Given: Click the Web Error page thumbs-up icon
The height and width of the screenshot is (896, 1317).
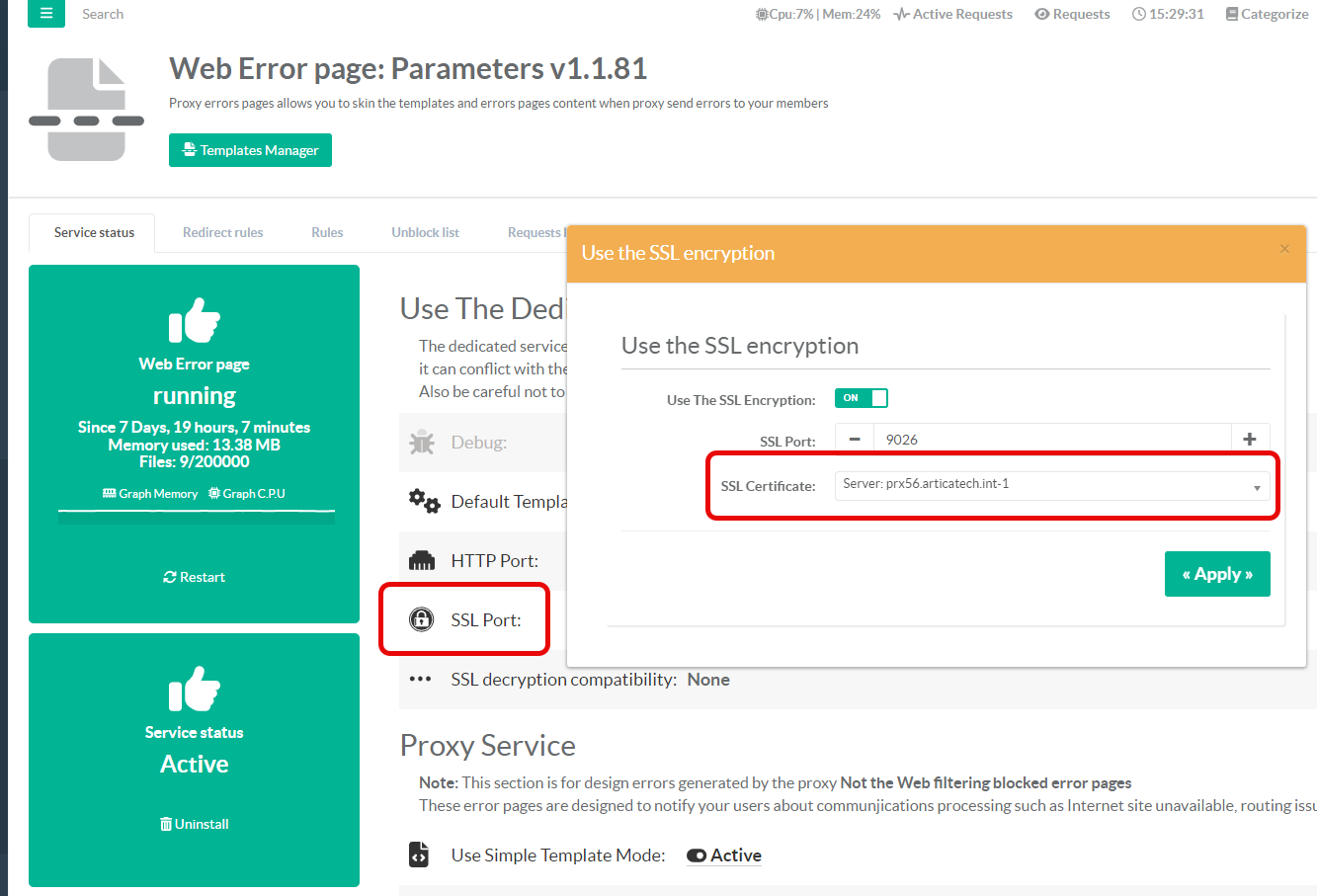Looking at the screenshot, I should [195, 320].
